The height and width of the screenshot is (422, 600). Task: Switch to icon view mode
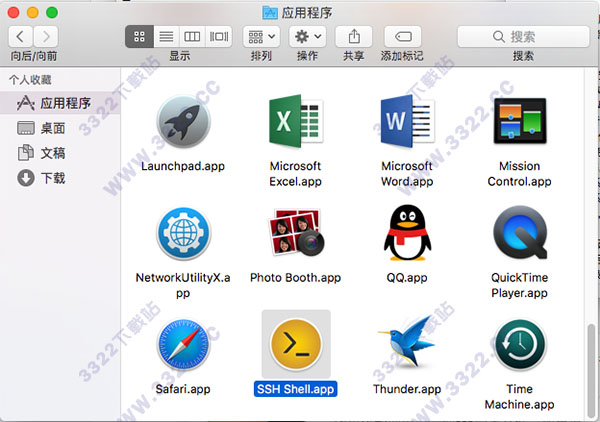[139, 37]
